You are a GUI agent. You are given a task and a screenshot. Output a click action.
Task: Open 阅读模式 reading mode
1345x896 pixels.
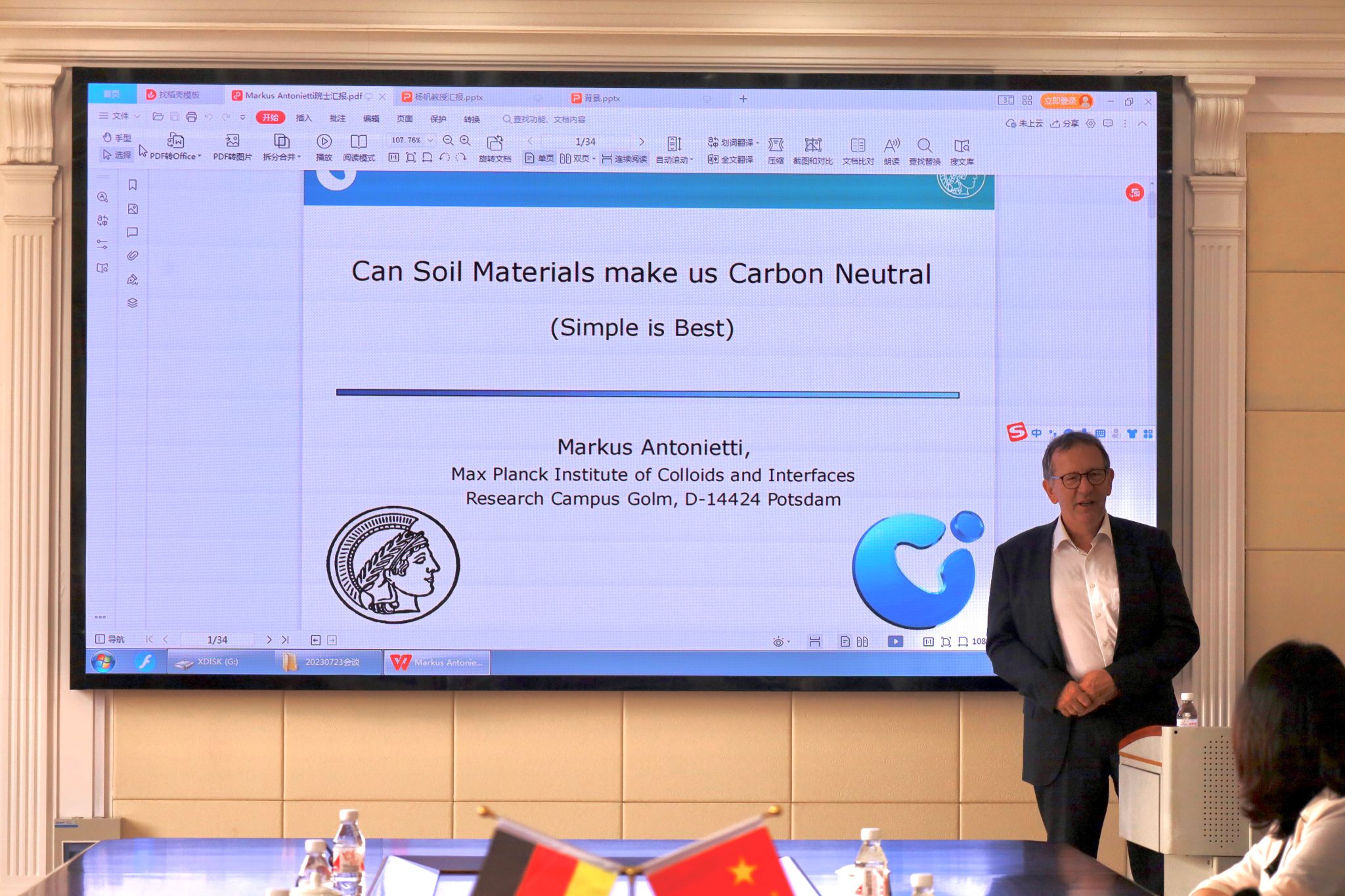tap(359, 142)
